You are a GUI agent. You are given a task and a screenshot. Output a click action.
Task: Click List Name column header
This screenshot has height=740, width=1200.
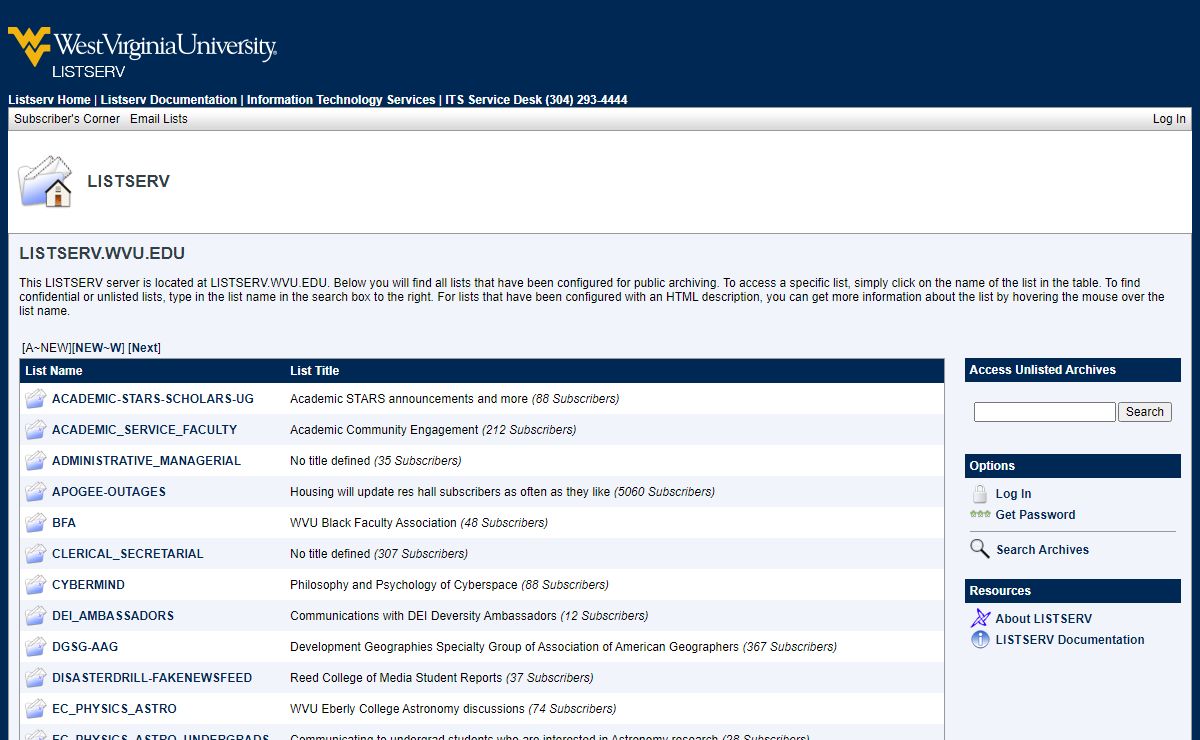54,371
